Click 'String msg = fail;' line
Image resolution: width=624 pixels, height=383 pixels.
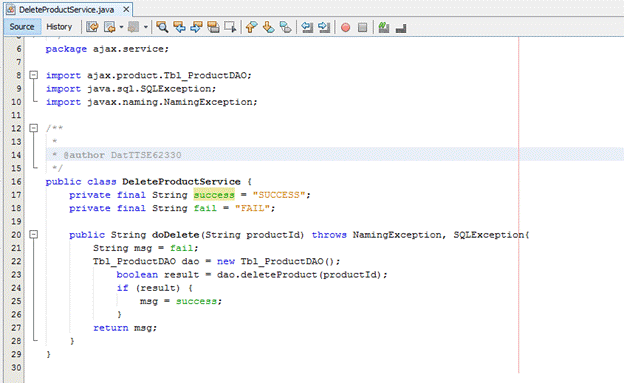tap(146, 248)
